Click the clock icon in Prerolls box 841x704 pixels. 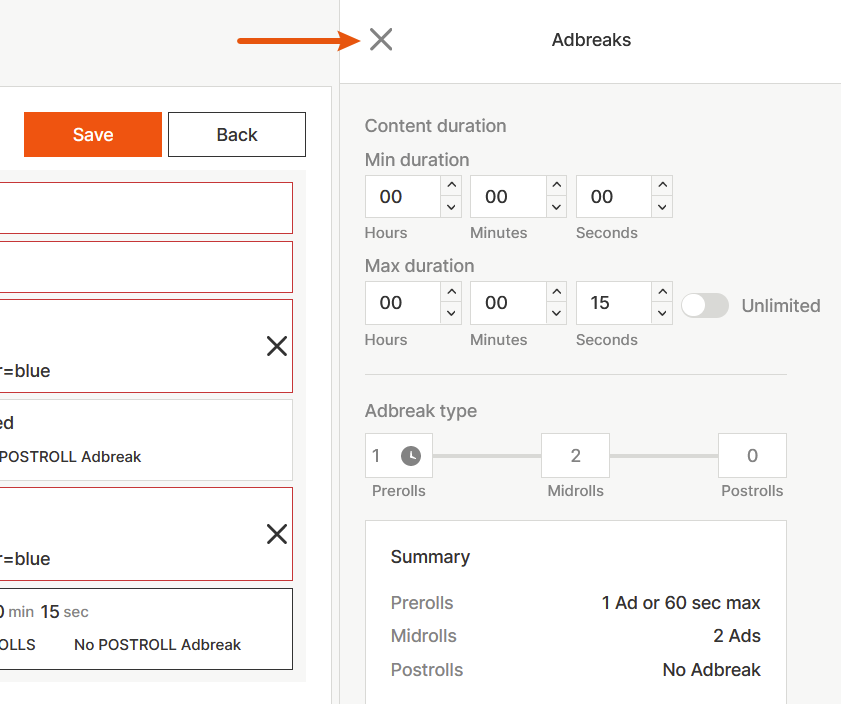(411, 456)
